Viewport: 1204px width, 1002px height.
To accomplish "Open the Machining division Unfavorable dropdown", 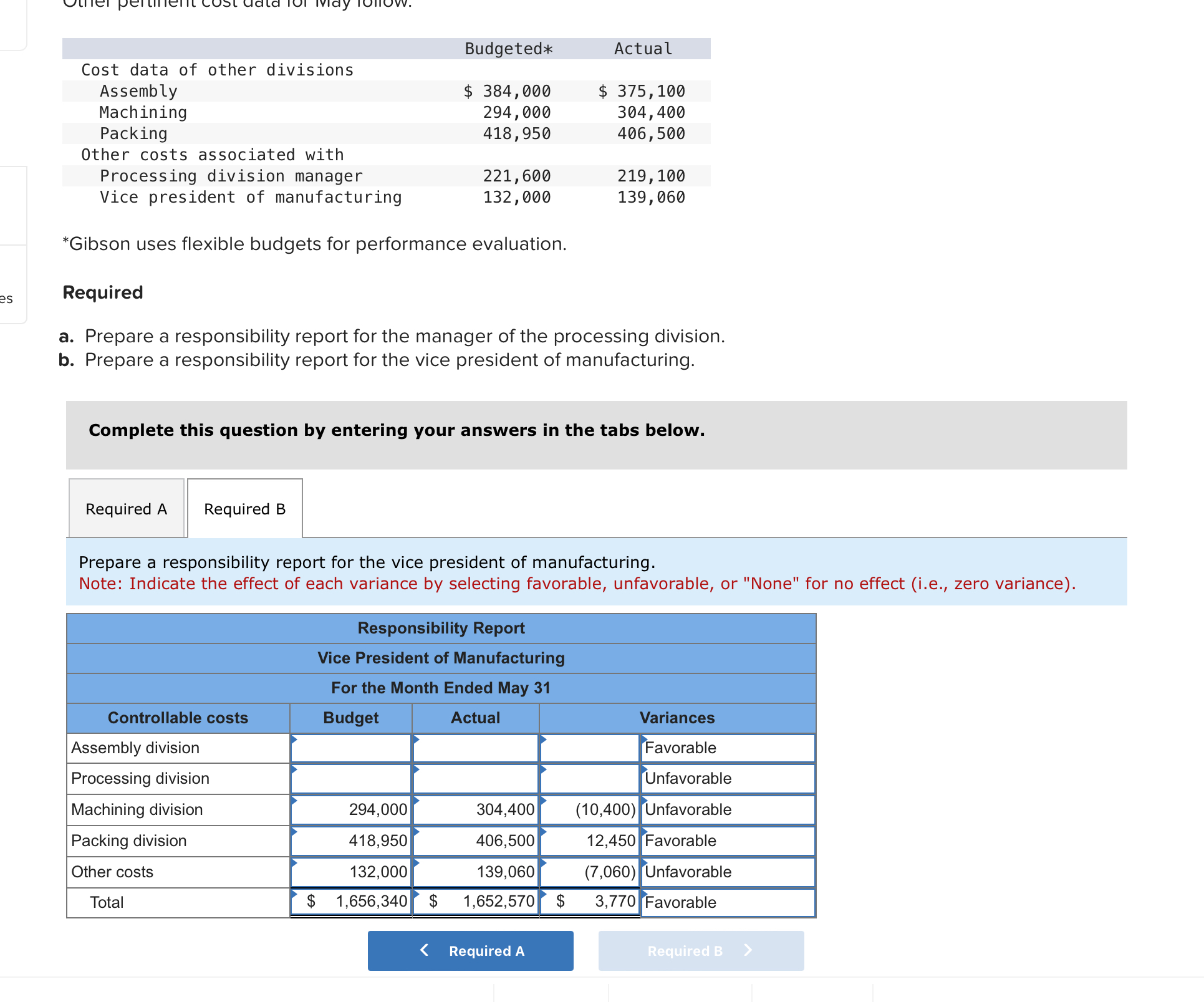I will (727, 809).
